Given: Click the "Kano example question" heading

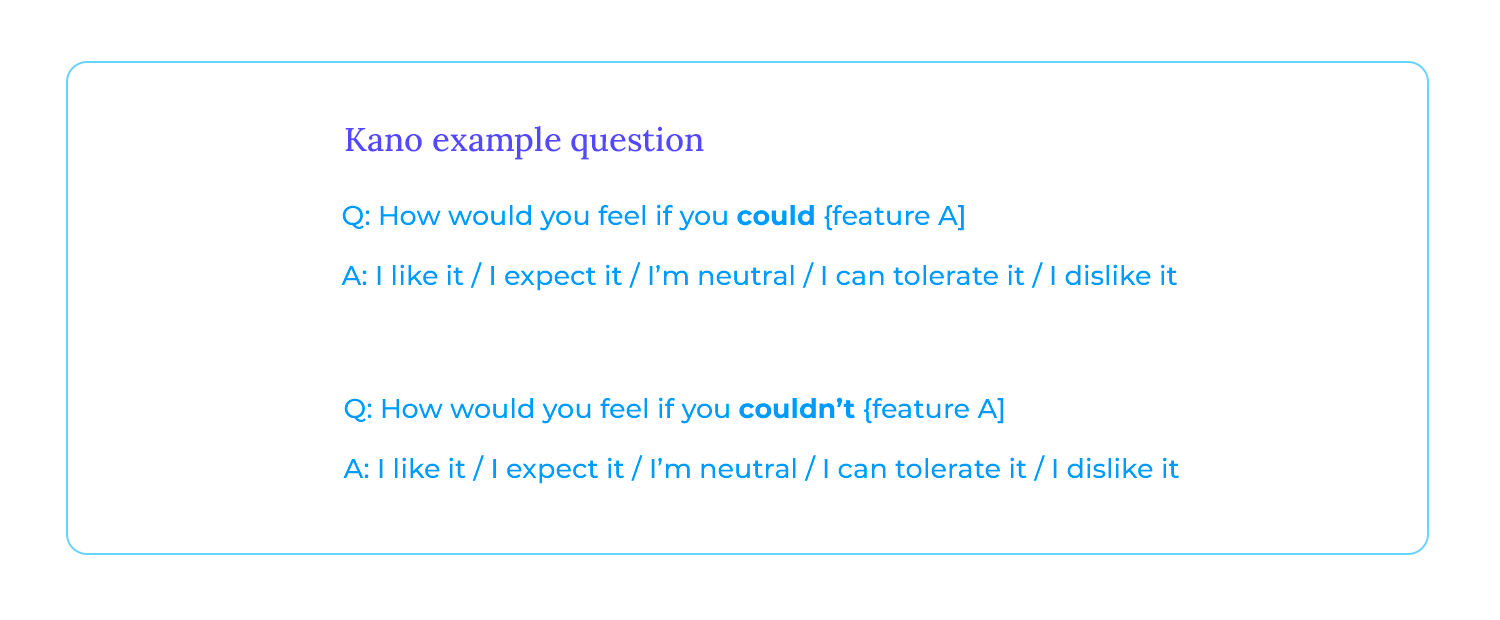Looking at the screenshot, I should 524,141.
